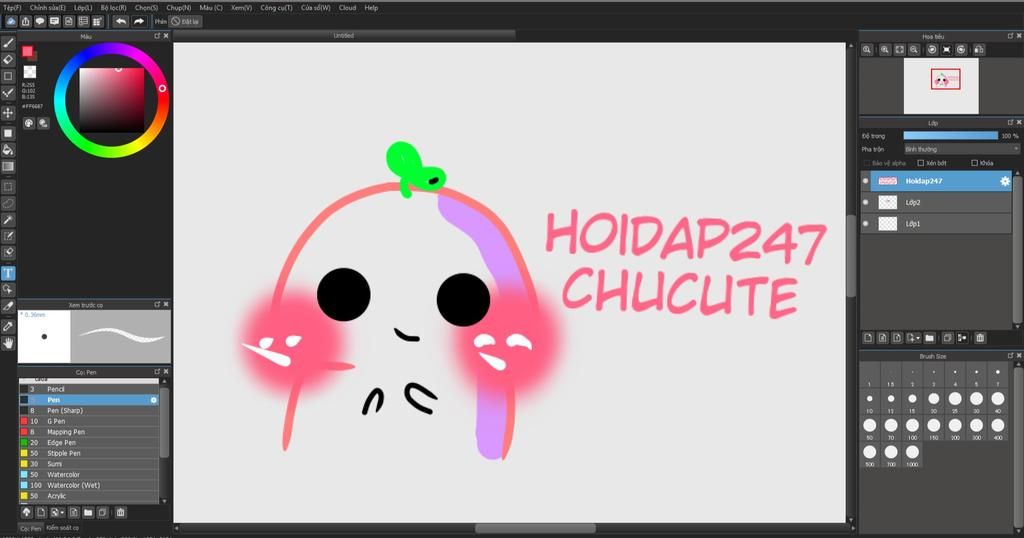Open the Lớp(L) menu
Image resolution: width=1024 pixels, height=538 pixels.
pyautogui.click(x=83, y=8)
